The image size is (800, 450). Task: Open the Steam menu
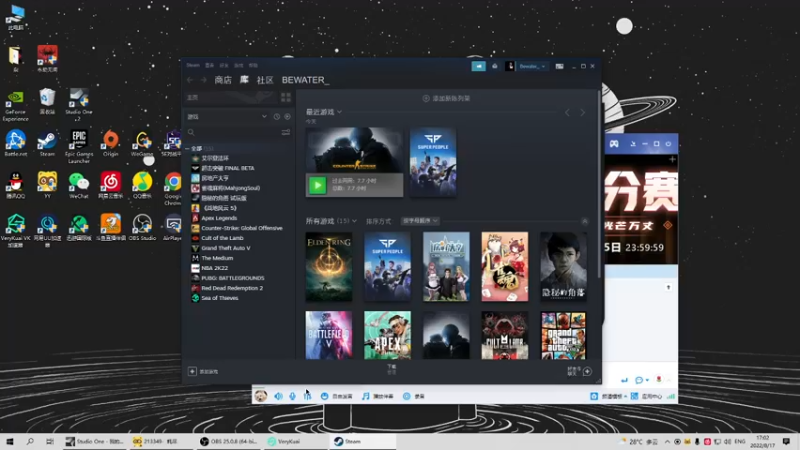(193, 65)
